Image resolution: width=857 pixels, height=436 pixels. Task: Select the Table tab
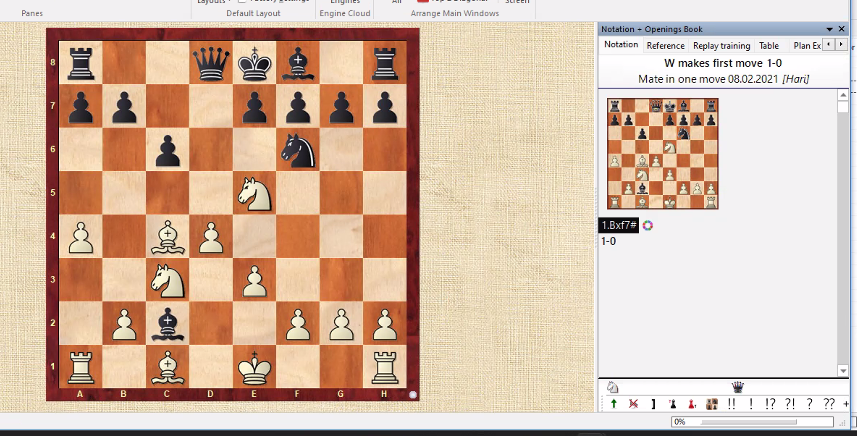[768, 45]
